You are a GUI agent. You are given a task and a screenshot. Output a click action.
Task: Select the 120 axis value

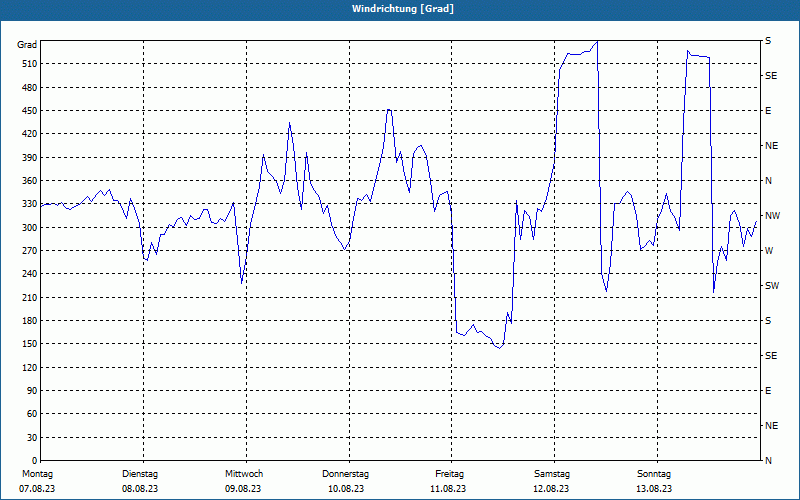coord(29,367)
